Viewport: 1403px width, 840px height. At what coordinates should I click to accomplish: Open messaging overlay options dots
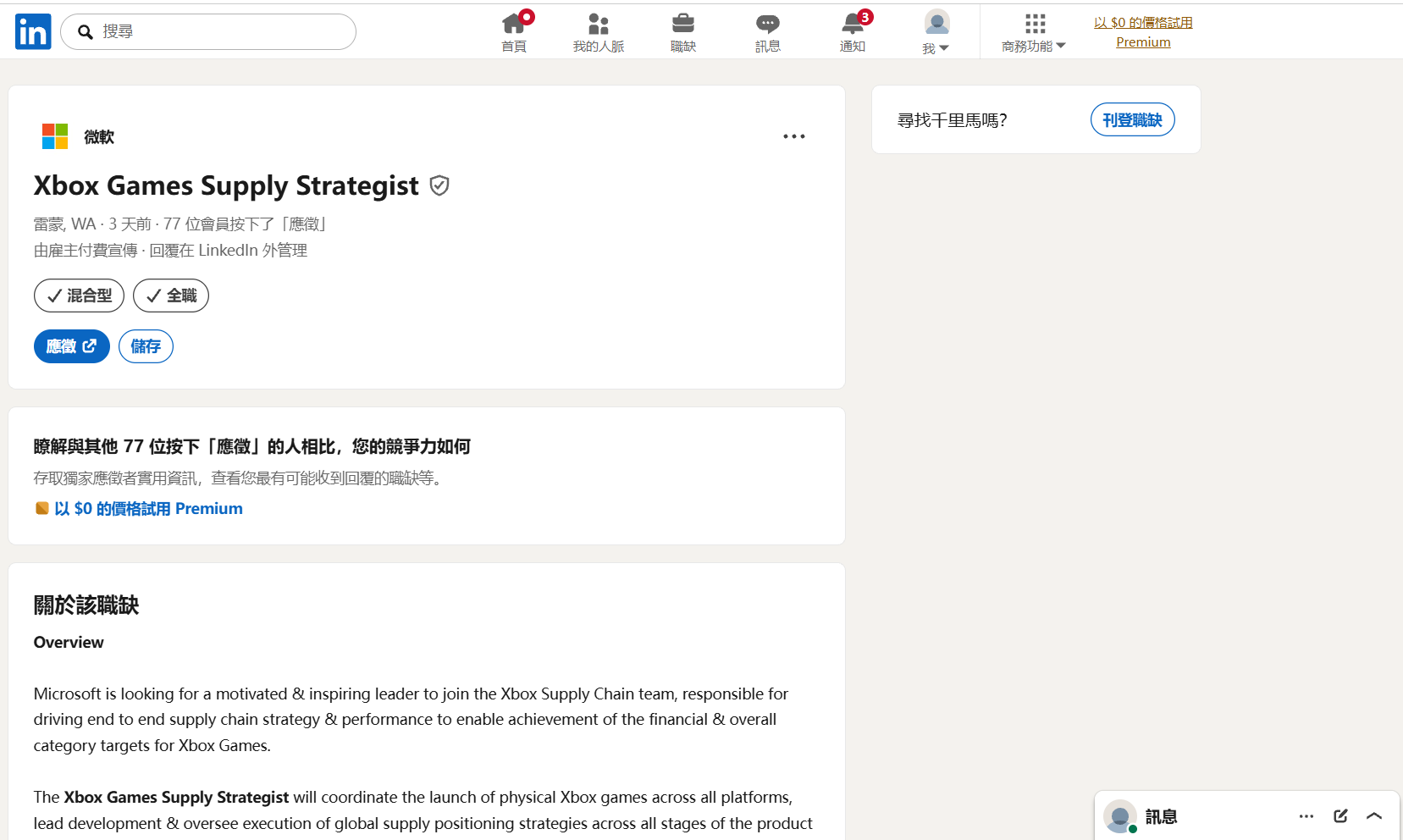tap(1306, 816)
